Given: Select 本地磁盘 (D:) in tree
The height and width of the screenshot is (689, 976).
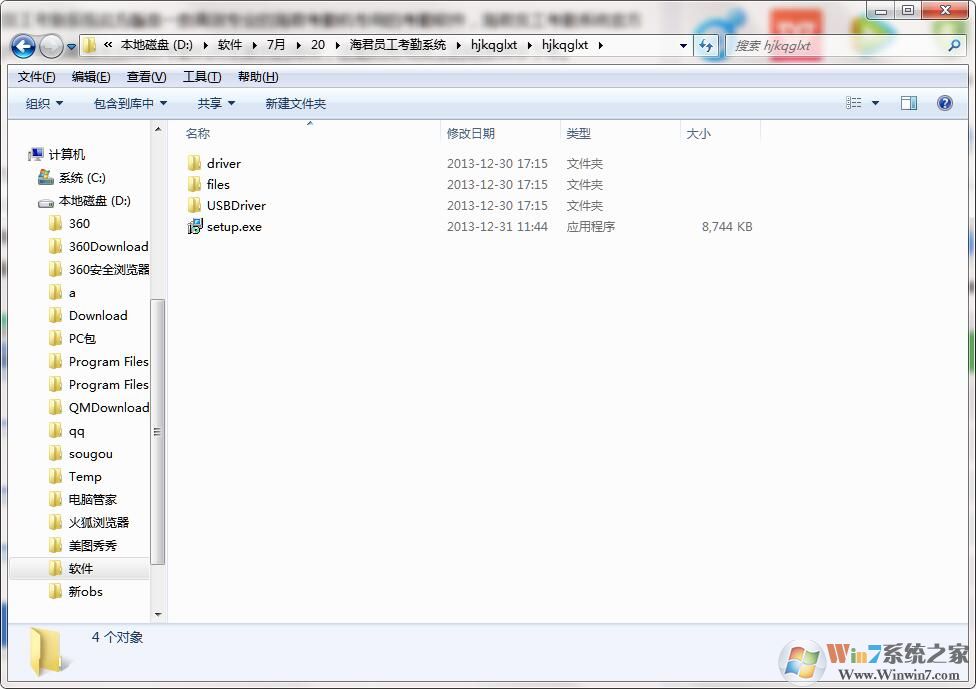Looking at the screenshot, I should point(94,201).
